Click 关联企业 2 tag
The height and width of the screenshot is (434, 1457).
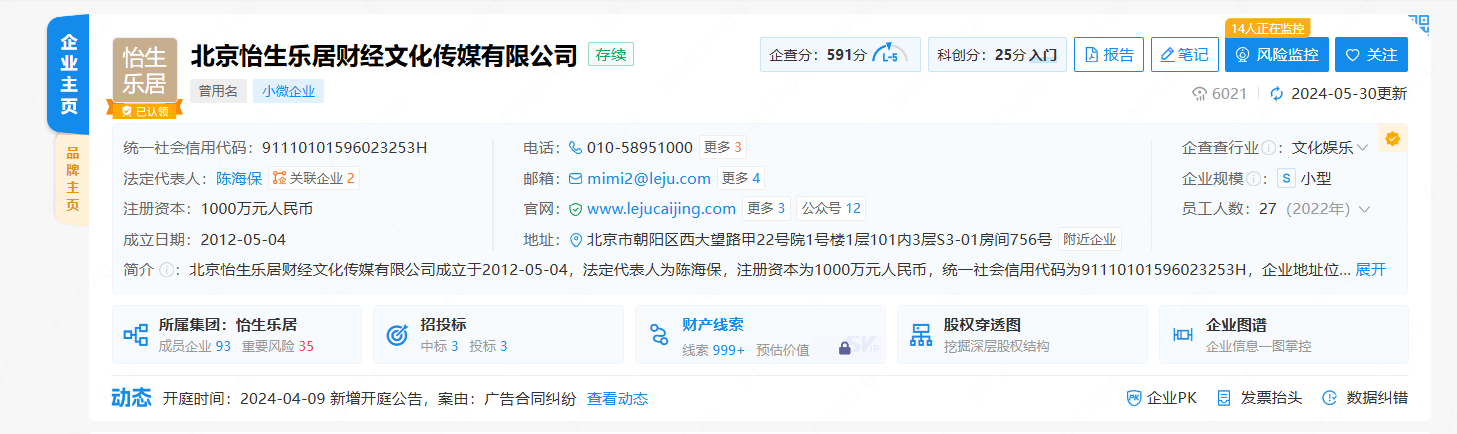pos(314,179)
